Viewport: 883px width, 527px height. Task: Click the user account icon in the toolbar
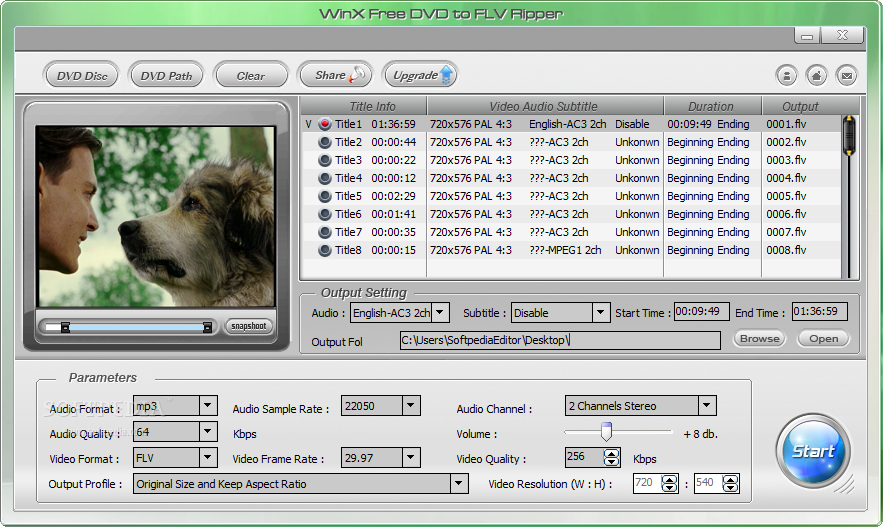pos(786,75)
